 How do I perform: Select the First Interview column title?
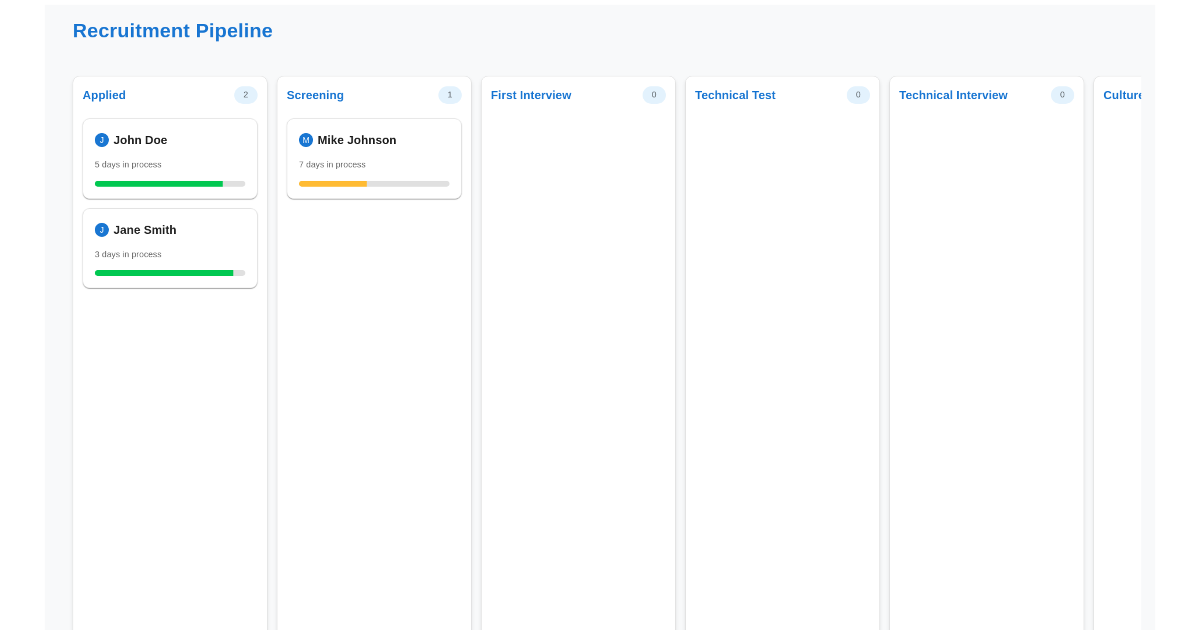(x=531, y=95)
